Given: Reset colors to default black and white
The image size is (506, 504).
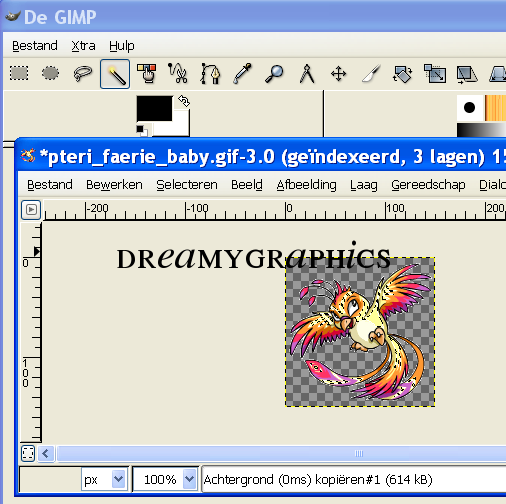Looking at the screenshot, I should [x=142, y=130].
